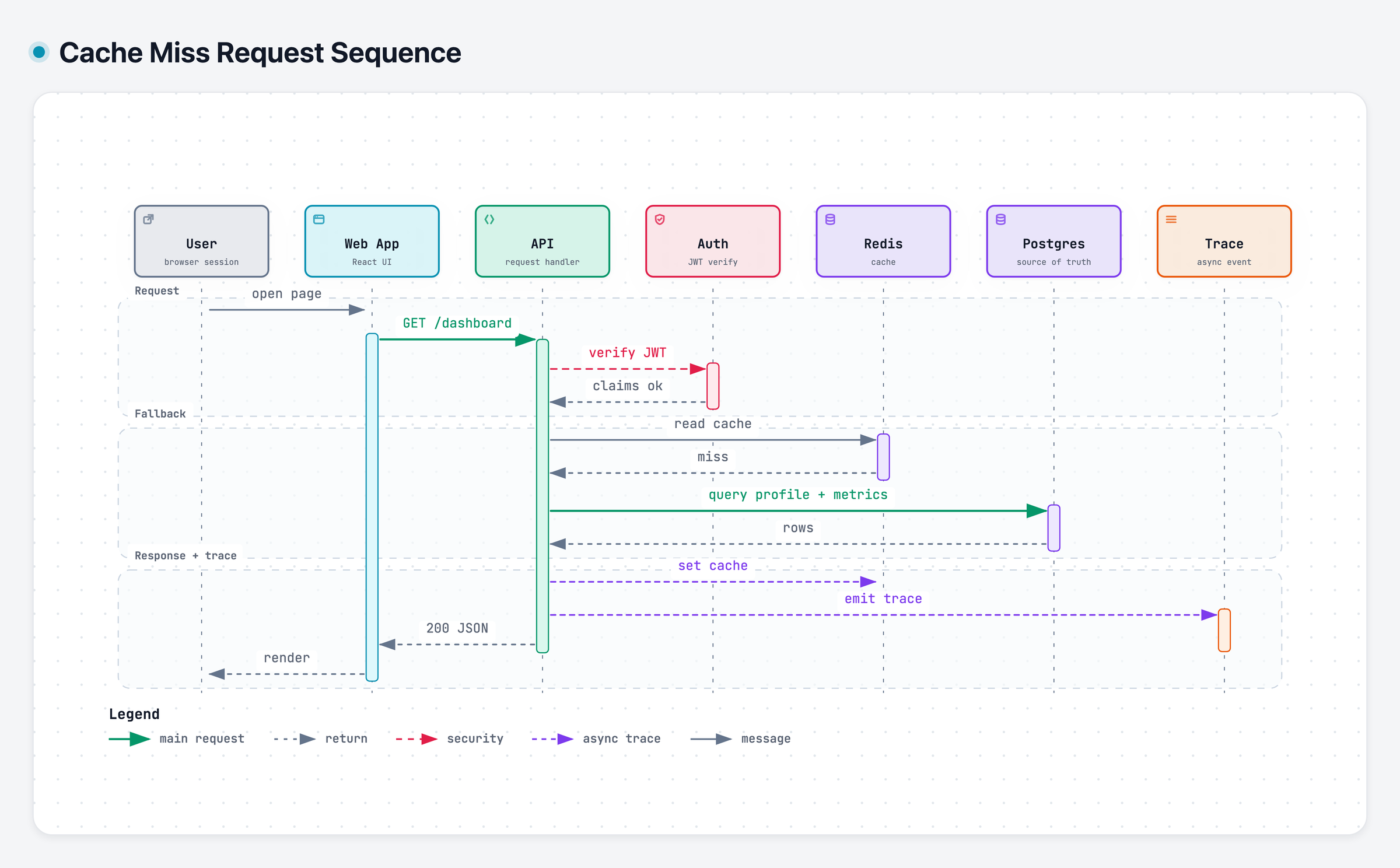1400x868 pixels.
Task: Click the shield icon in Auth box
Action: pyautogui.click(x=660, y=219)
